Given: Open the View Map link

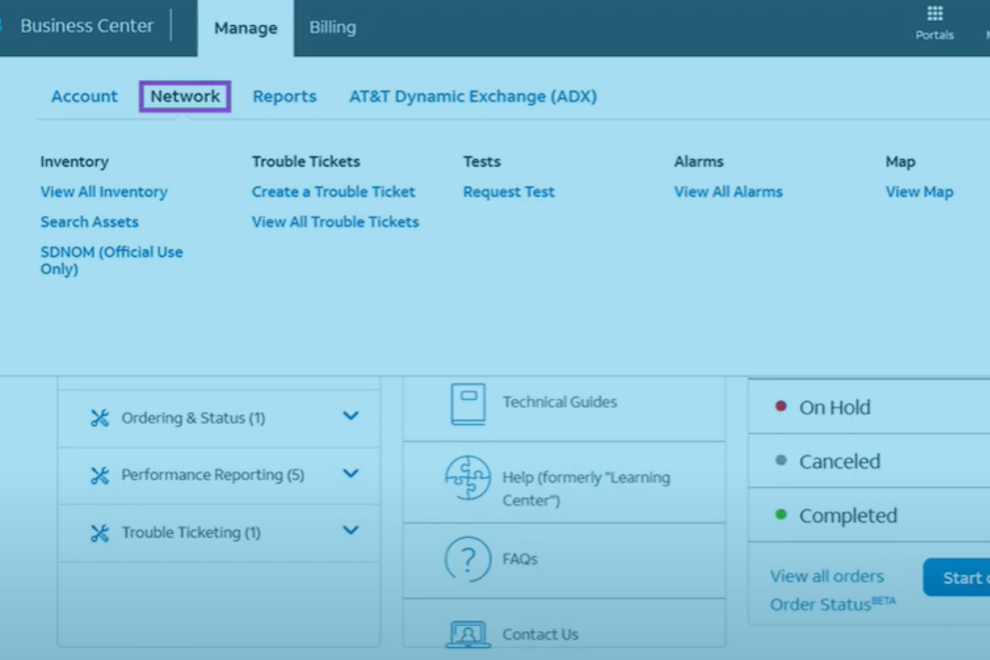Looking at the screenshot, I should click(919, 192).
